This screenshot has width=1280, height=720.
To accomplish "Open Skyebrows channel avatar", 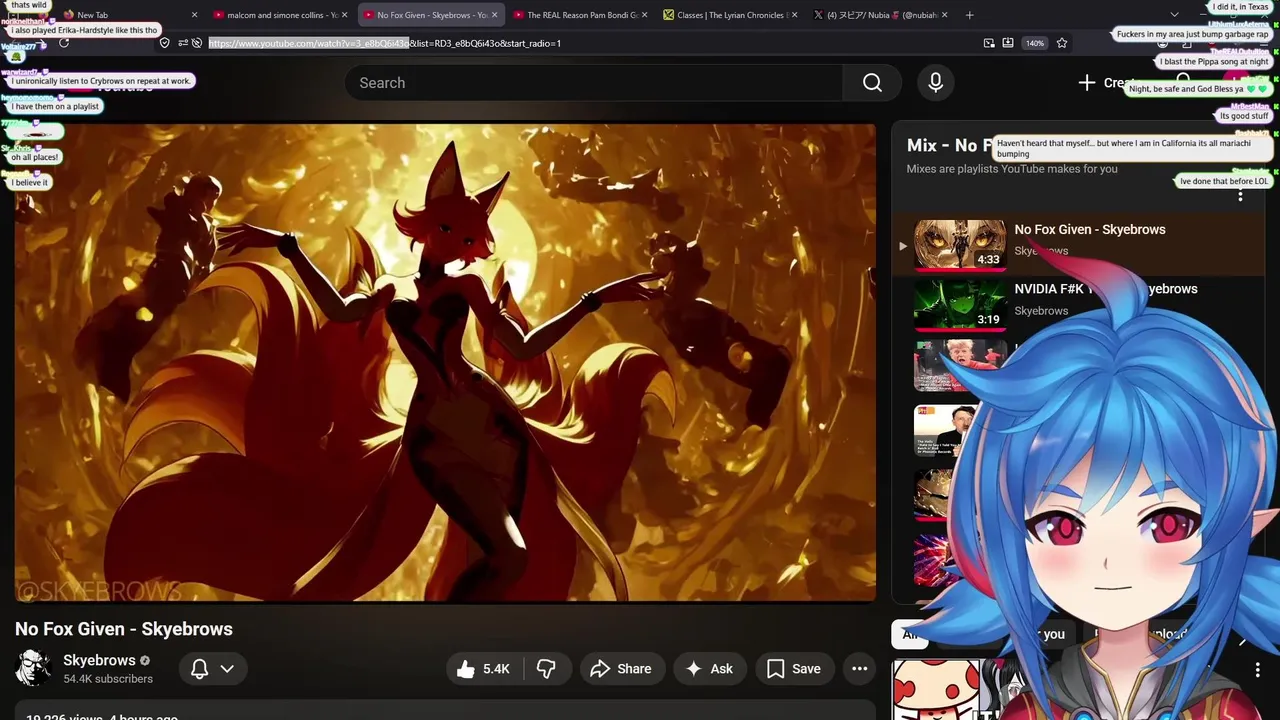I will [x=33, y=668].
